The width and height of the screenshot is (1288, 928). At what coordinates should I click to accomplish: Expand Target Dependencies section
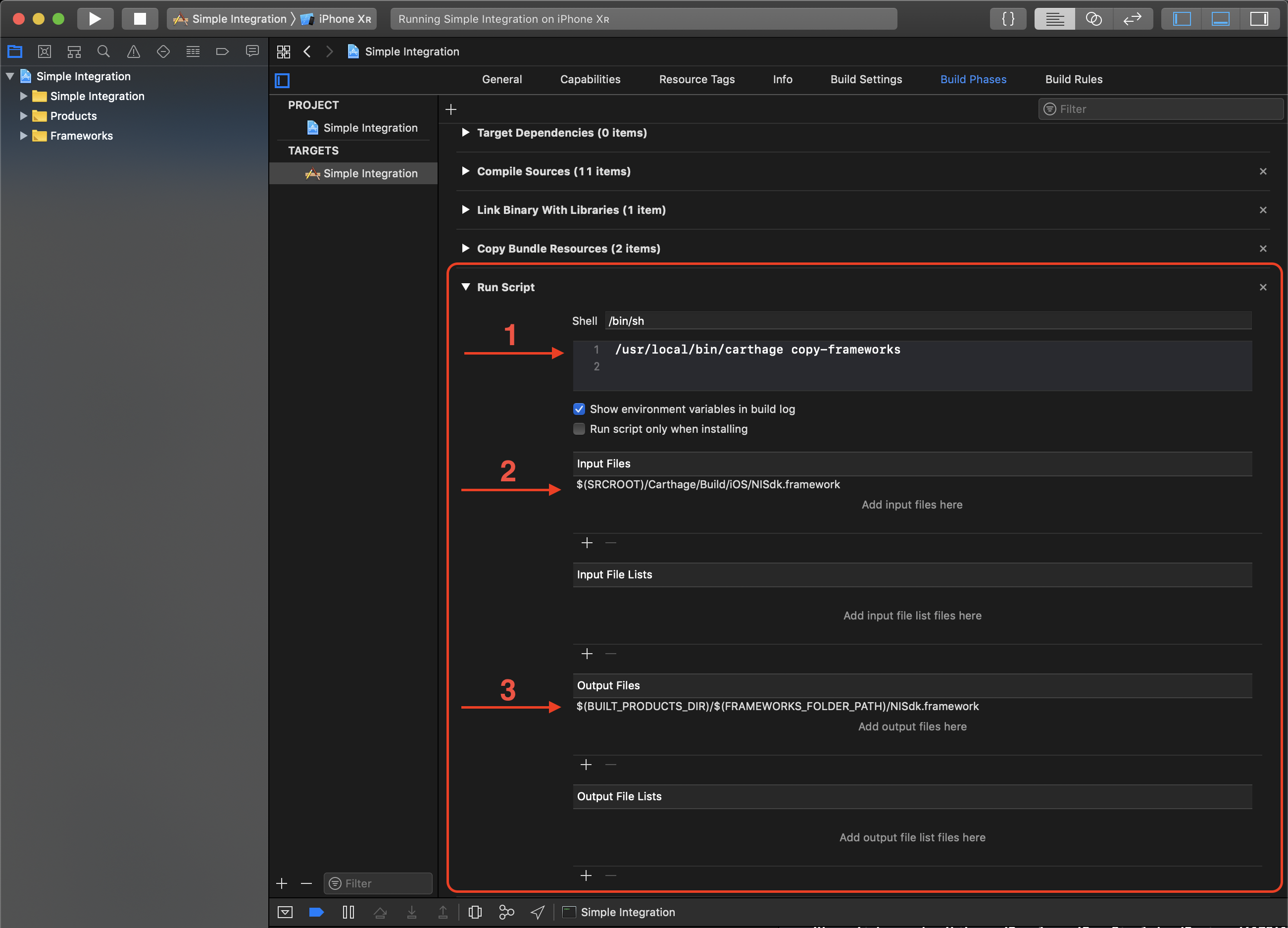466,132
